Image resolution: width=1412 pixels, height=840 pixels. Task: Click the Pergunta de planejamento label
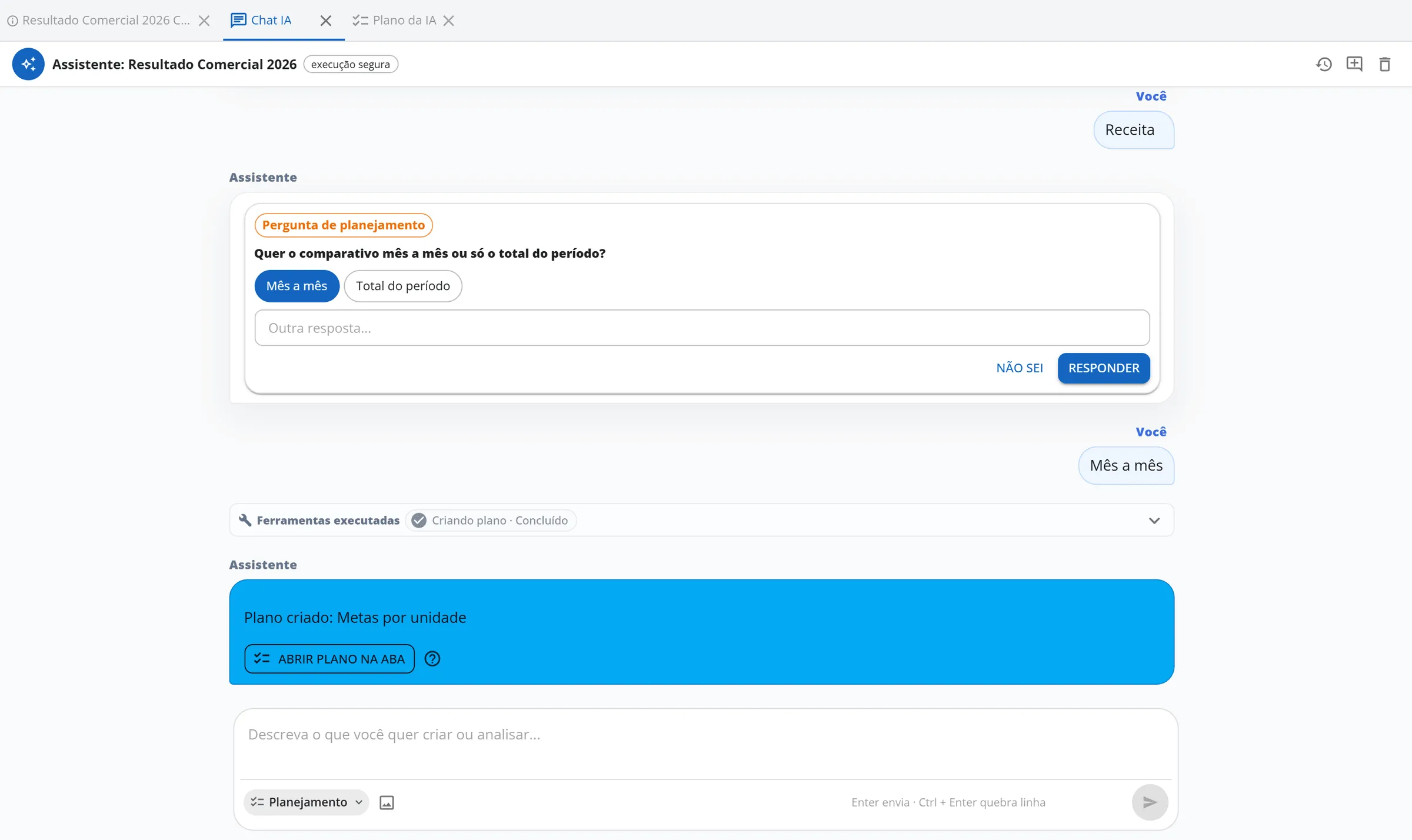344,225
